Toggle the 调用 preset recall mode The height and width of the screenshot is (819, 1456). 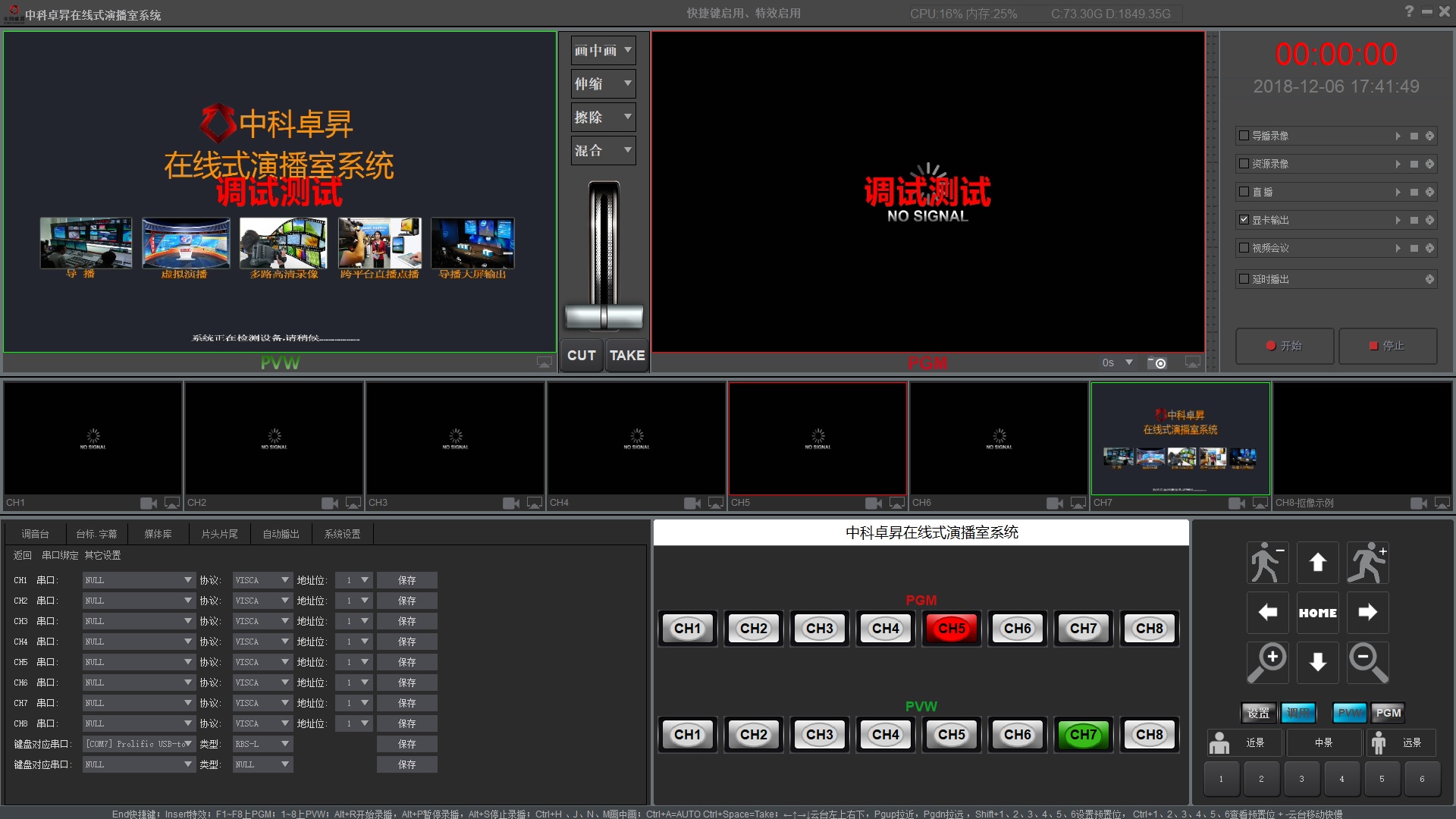click(1298, 713)
